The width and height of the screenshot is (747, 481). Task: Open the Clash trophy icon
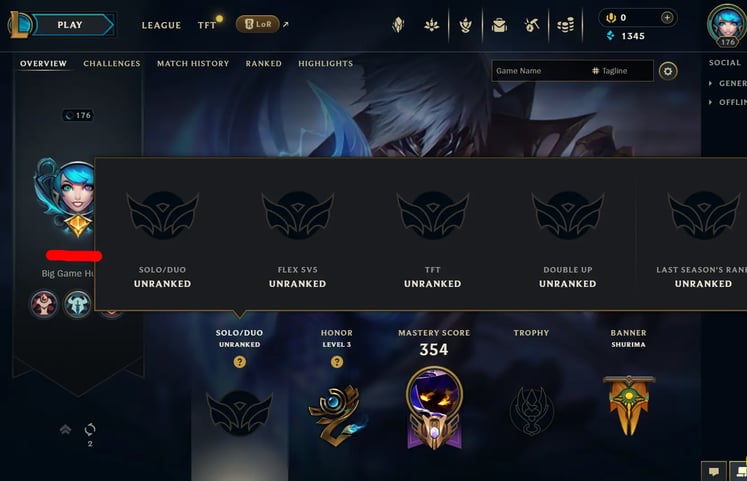[x=465, y=25]
